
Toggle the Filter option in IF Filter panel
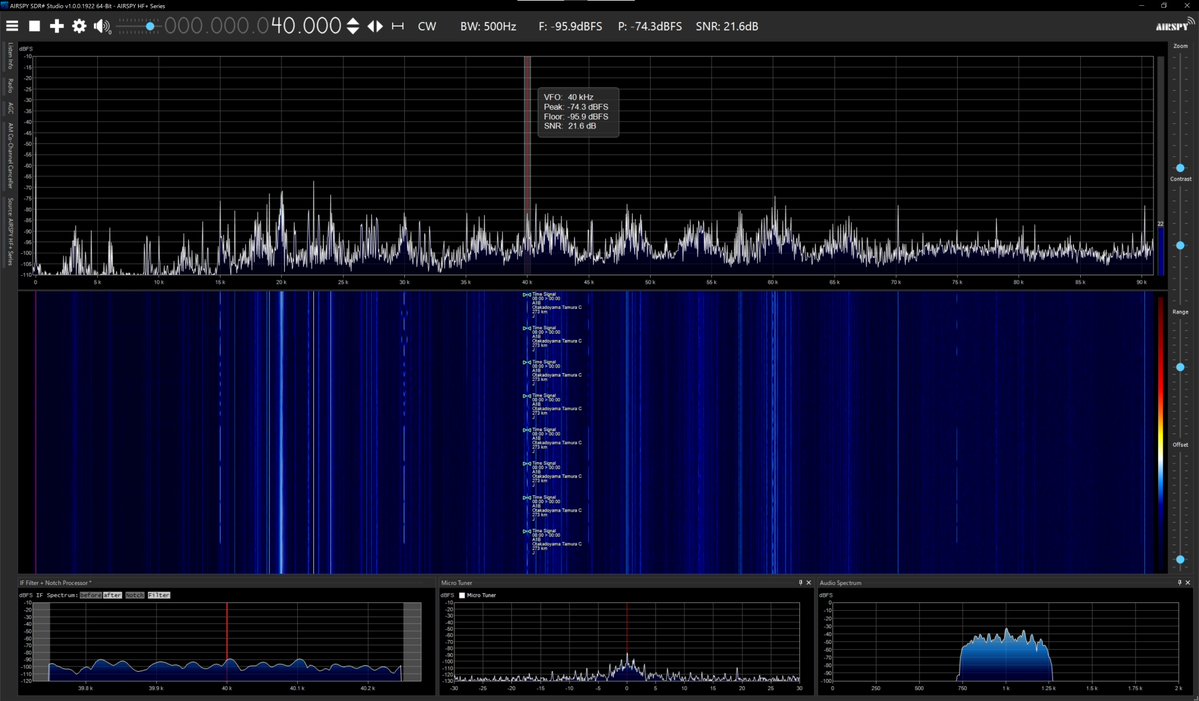159,595
